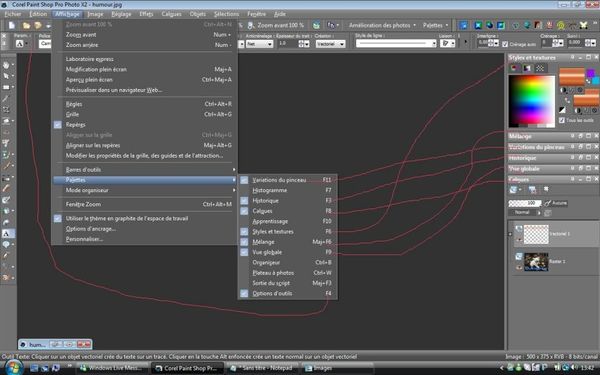Screen dimensions: 600x375
Task: Choose Histogramme in Palettes submenu
Action: click(288, 190)
